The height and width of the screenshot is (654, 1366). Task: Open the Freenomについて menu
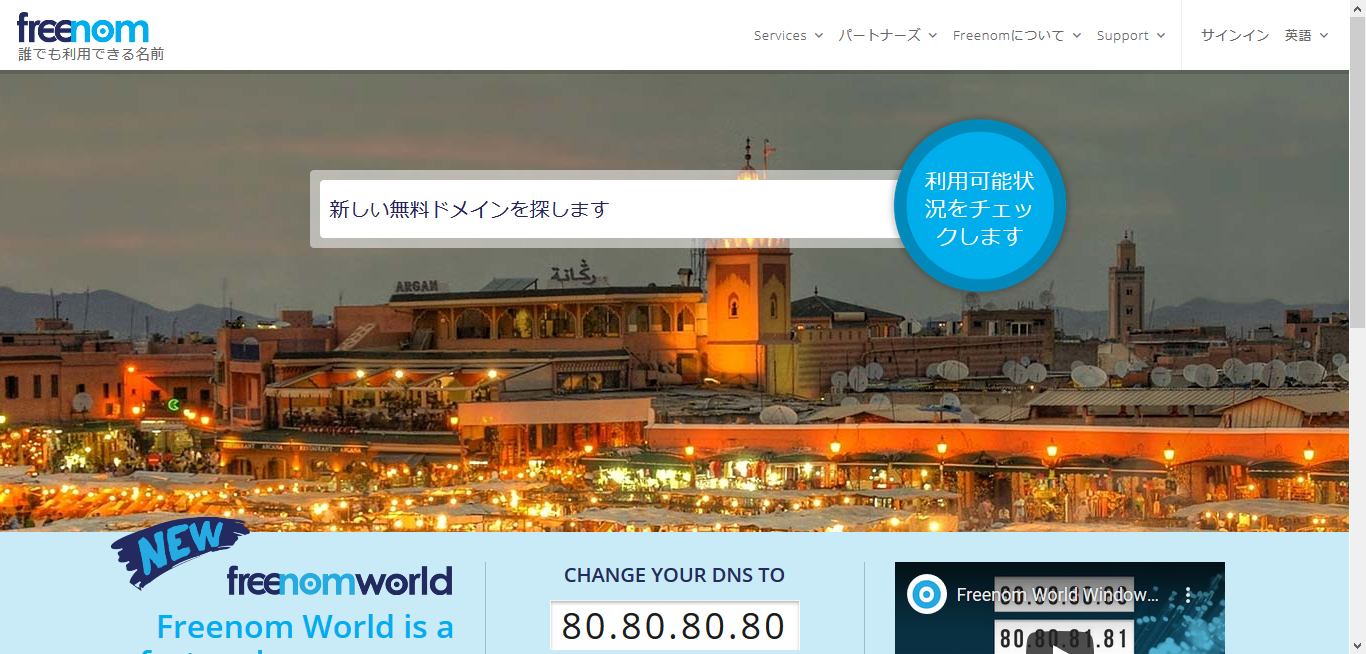pyautogui.click(x=1016, y=35)
